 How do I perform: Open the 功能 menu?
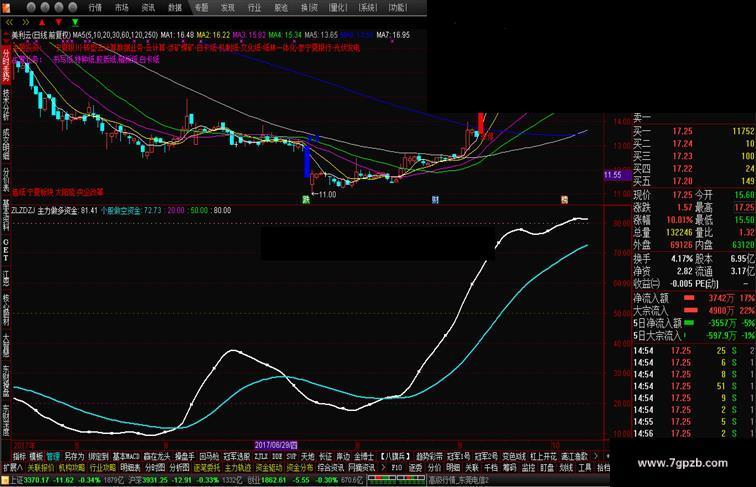398,8
